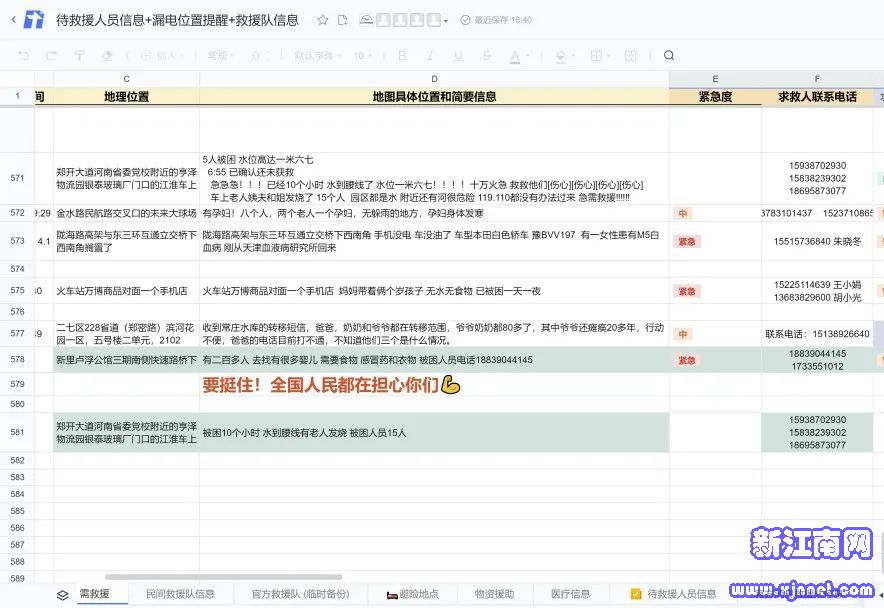Open the Tencent Docs logo home

34,20
